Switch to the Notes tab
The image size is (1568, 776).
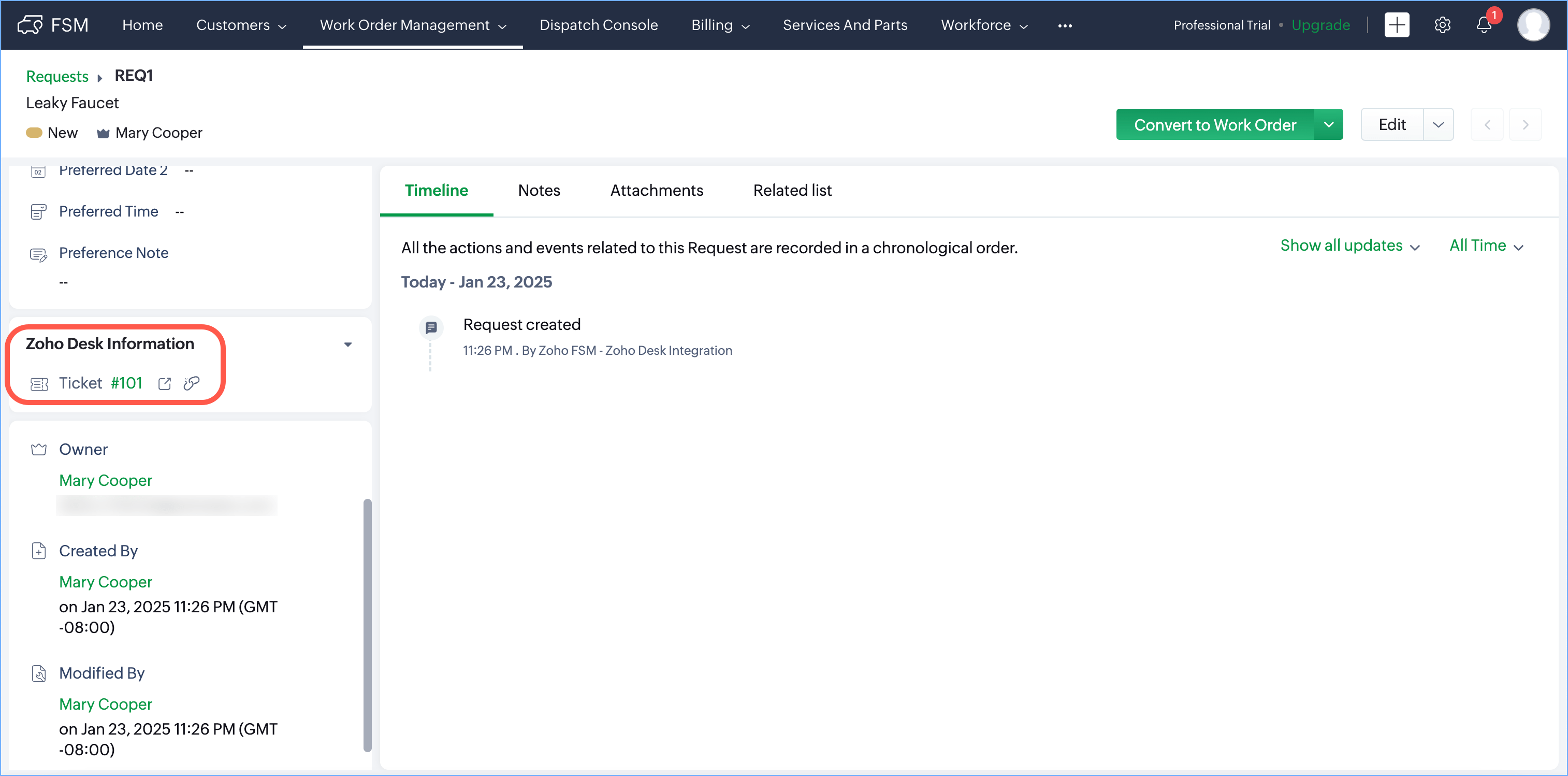pyautogui.click(x=539, y=190)
